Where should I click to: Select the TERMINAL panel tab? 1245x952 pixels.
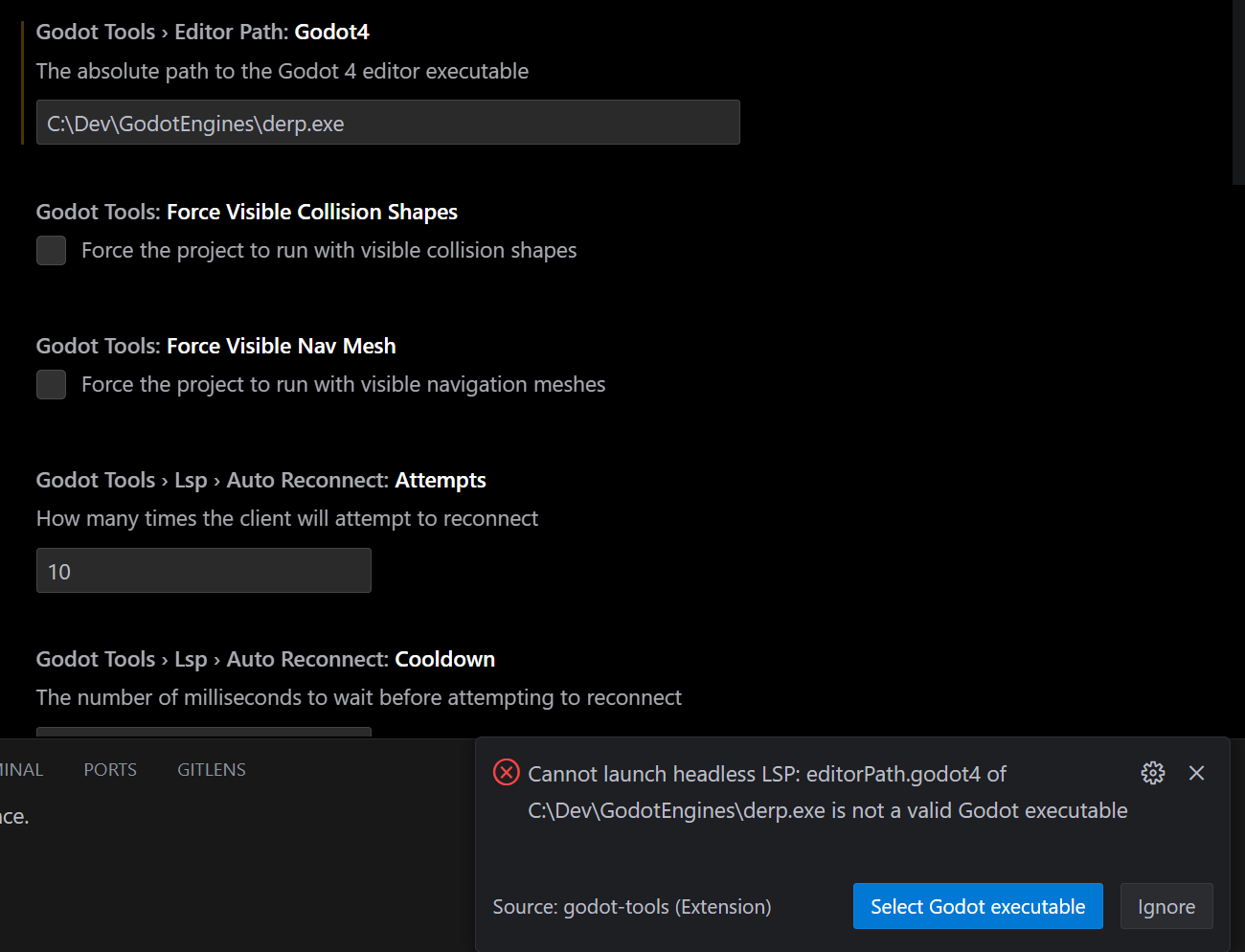(21, 769)
